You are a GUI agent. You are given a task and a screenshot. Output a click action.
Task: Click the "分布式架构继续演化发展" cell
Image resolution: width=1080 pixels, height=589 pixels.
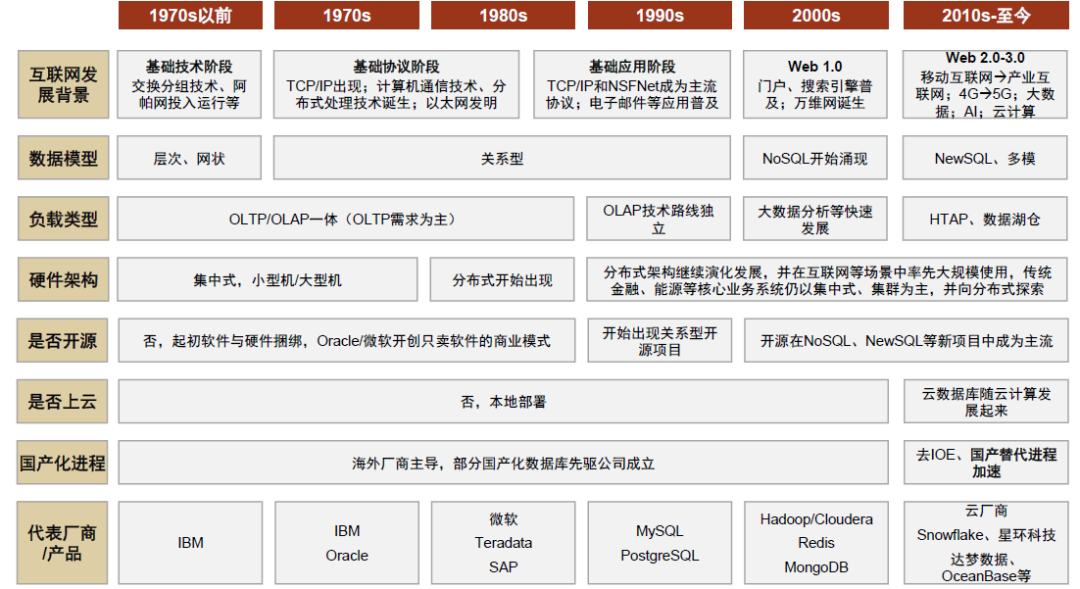click(x=827, y=279)
